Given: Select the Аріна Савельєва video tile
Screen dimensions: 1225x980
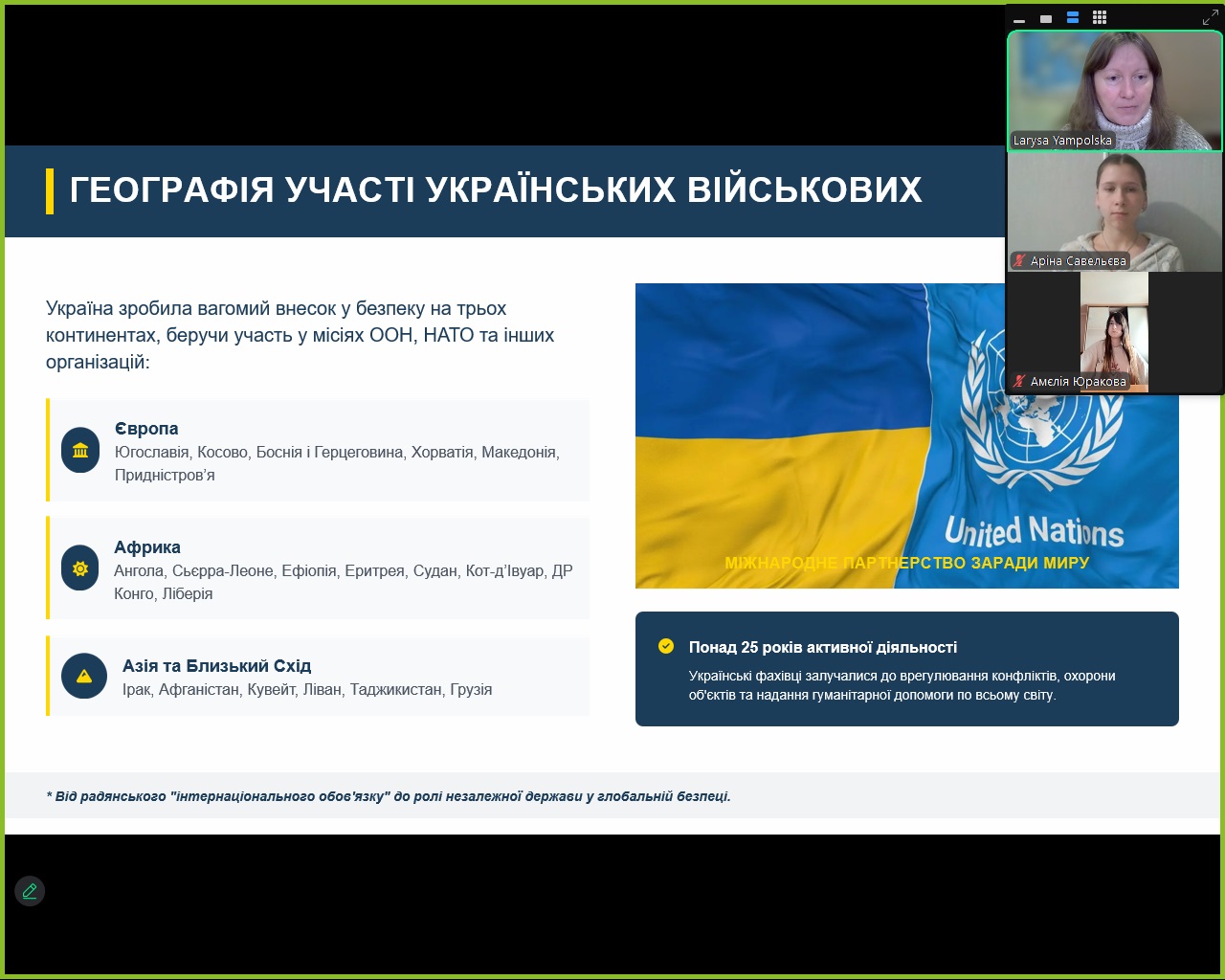Looking at the screenshot, I should tap(1115, 206).
